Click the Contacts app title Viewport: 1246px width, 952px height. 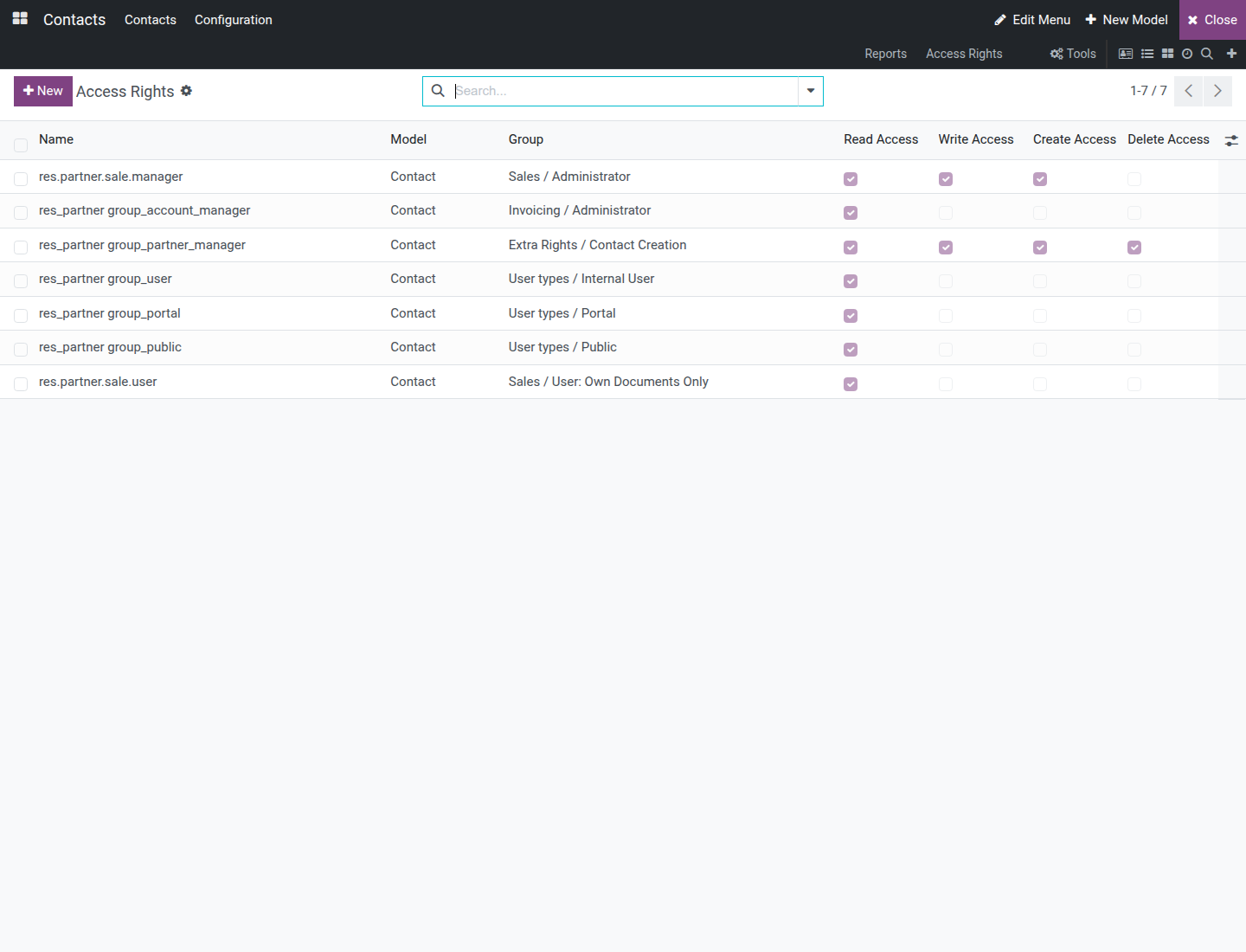(x=74, y=20)
